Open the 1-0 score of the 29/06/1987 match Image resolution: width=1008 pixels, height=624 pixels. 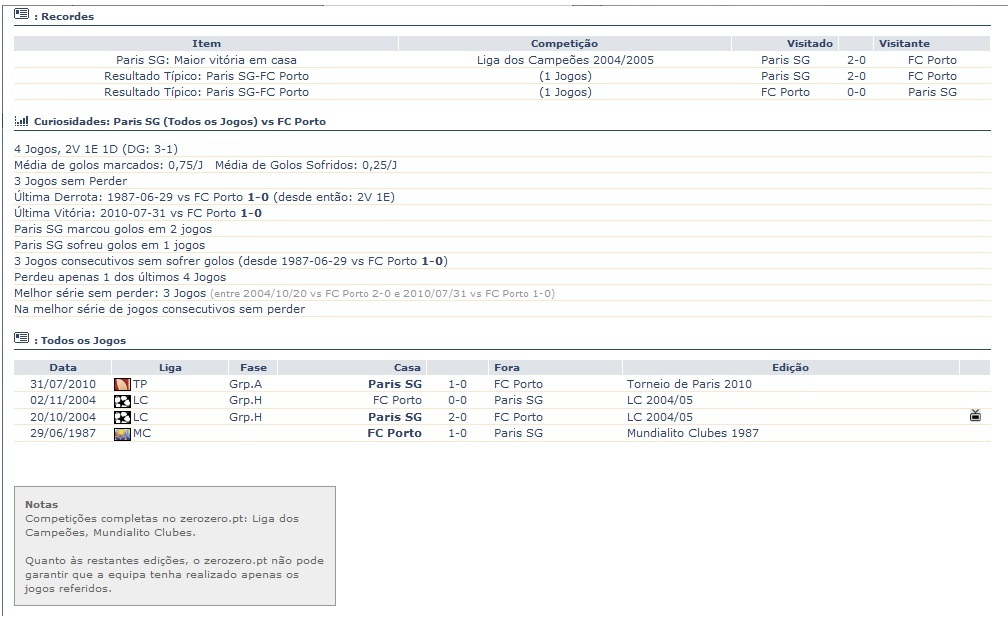pyautogui.click(x=457, y=433)
